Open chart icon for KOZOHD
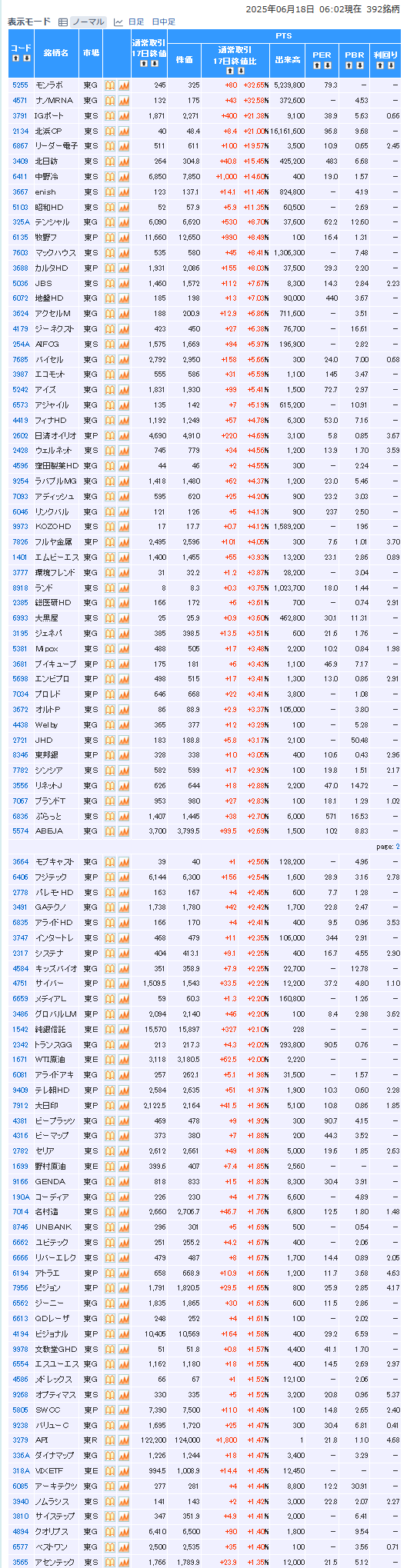This screenshot has height=1568, width=407. click(123, 527)
